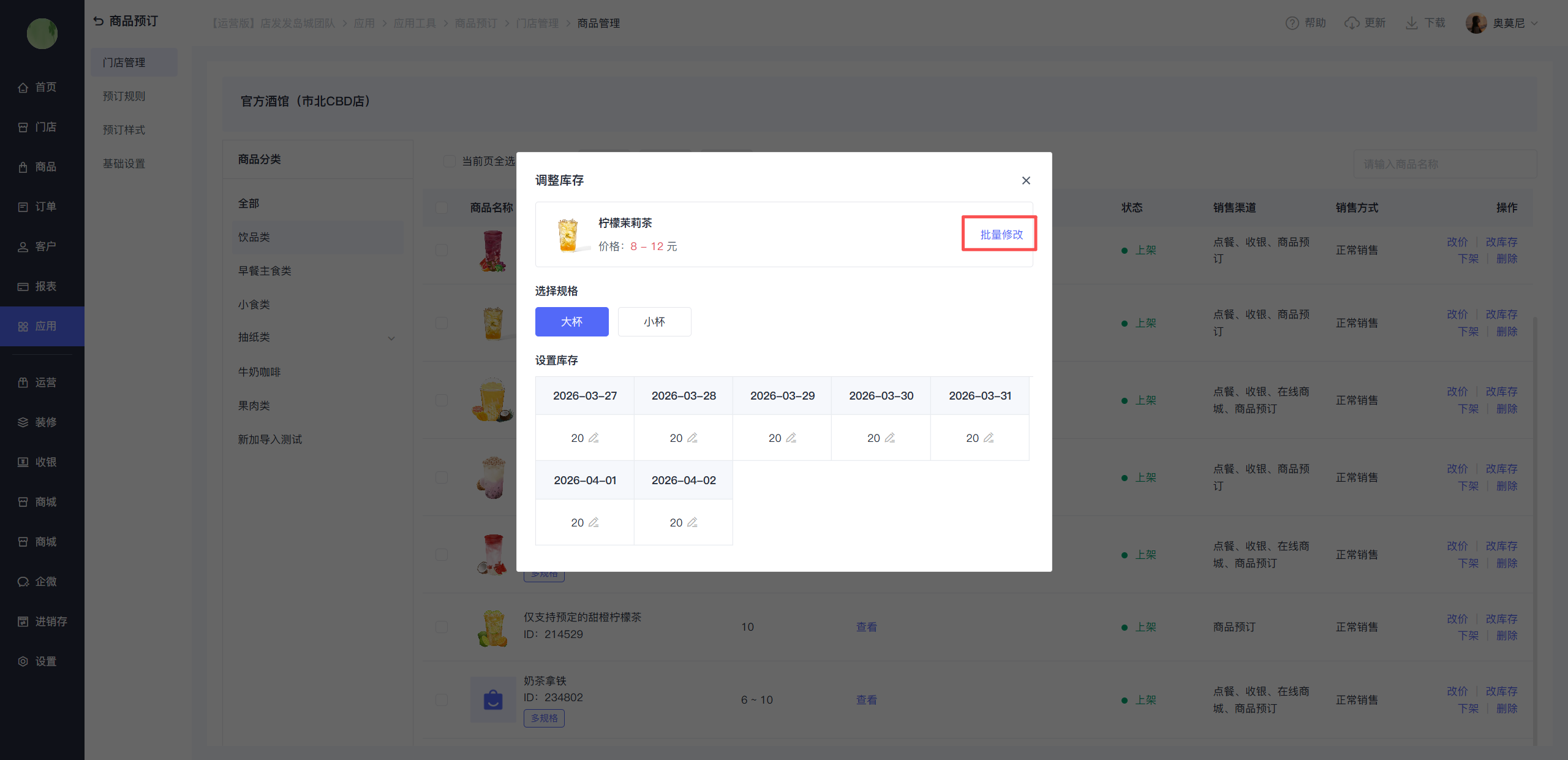Edit stock for 2026-04-02 via pencil
This screenshot has height=760, width=1568.
pos(692,522)
